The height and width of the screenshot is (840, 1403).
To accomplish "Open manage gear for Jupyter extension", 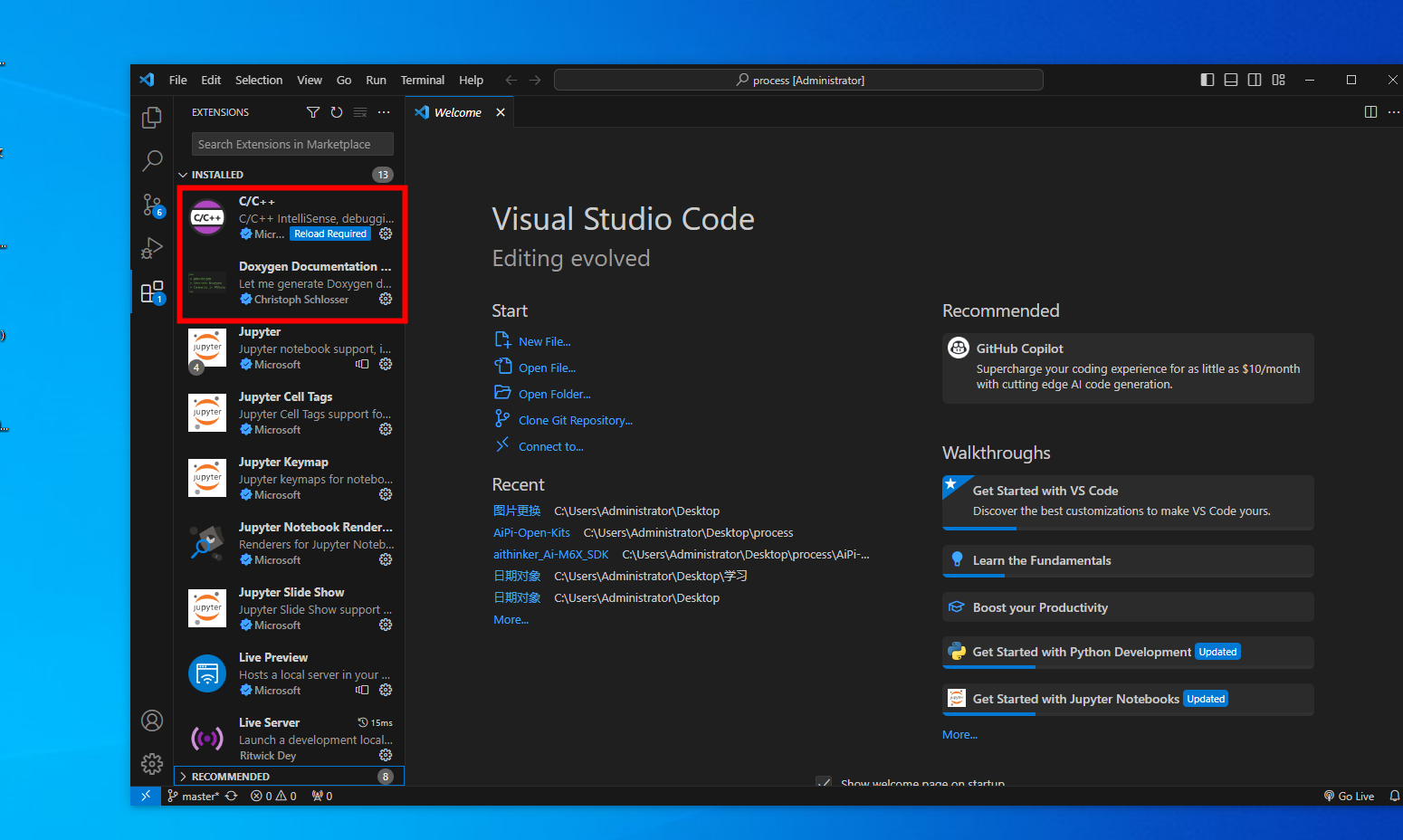I will (386, 364).
